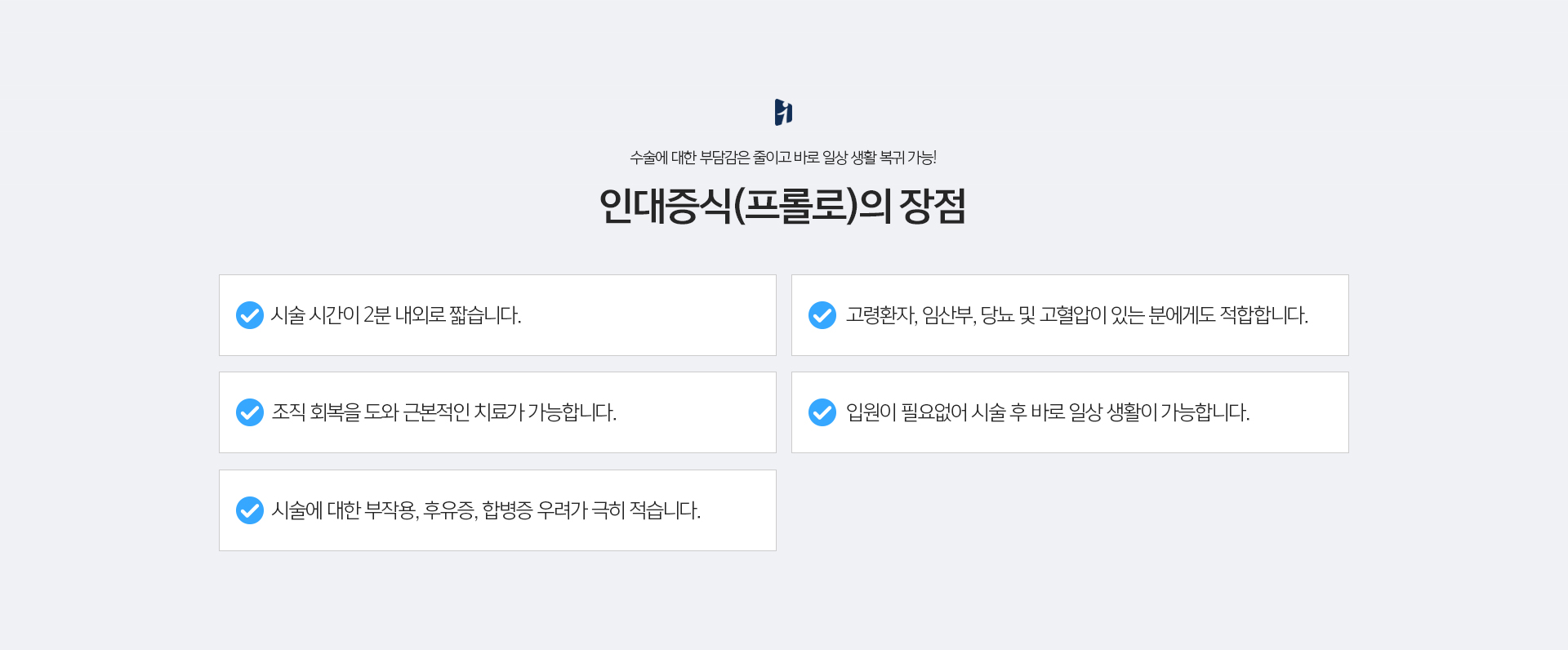The image size is (1568, 650).
Task: Click the blue H logo icon
Action: pos(783,112)
